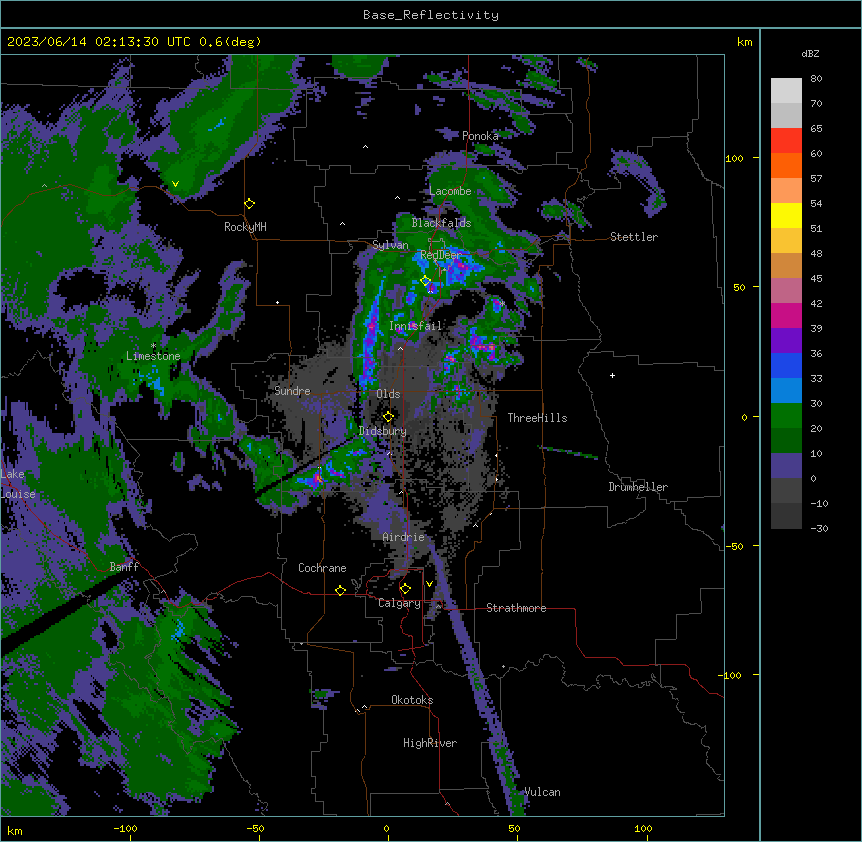Click the Ponoka city label
The width and height of the screenshot is (862, 842).
tap(480, 136)
